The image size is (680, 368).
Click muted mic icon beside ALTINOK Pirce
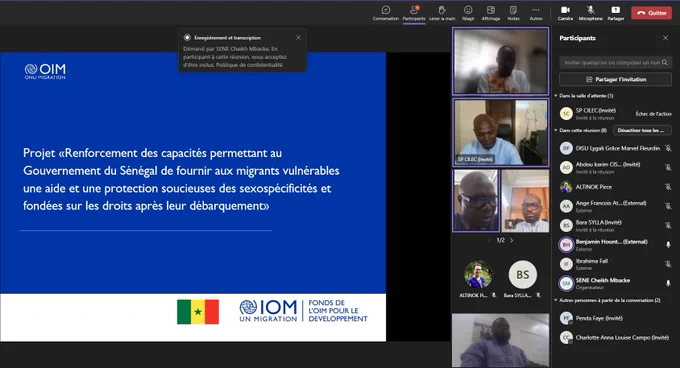click(668, 187)
